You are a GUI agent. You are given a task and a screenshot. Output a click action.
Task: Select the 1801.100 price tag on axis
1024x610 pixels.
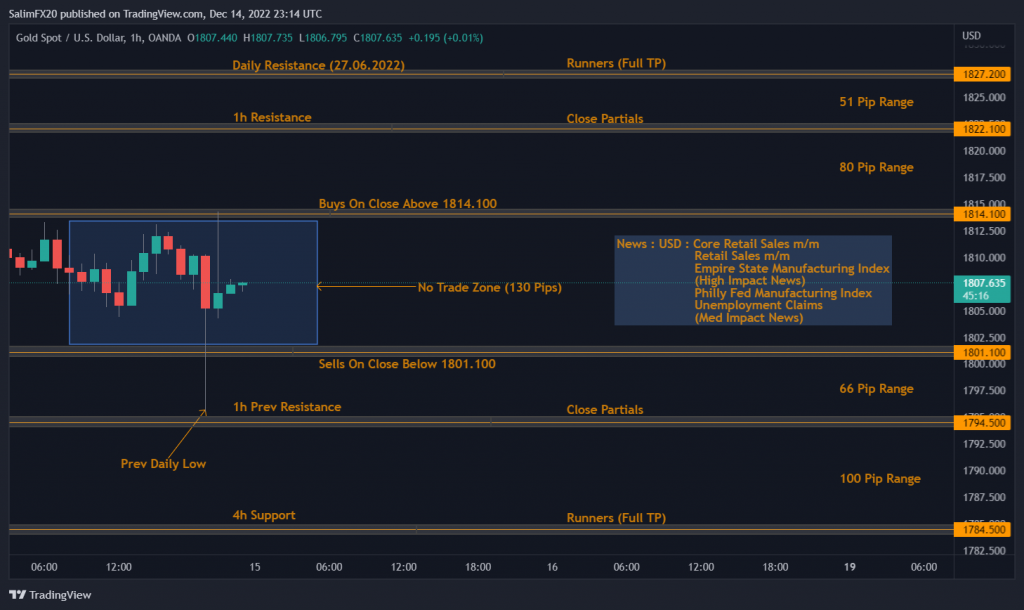(981, 352)
